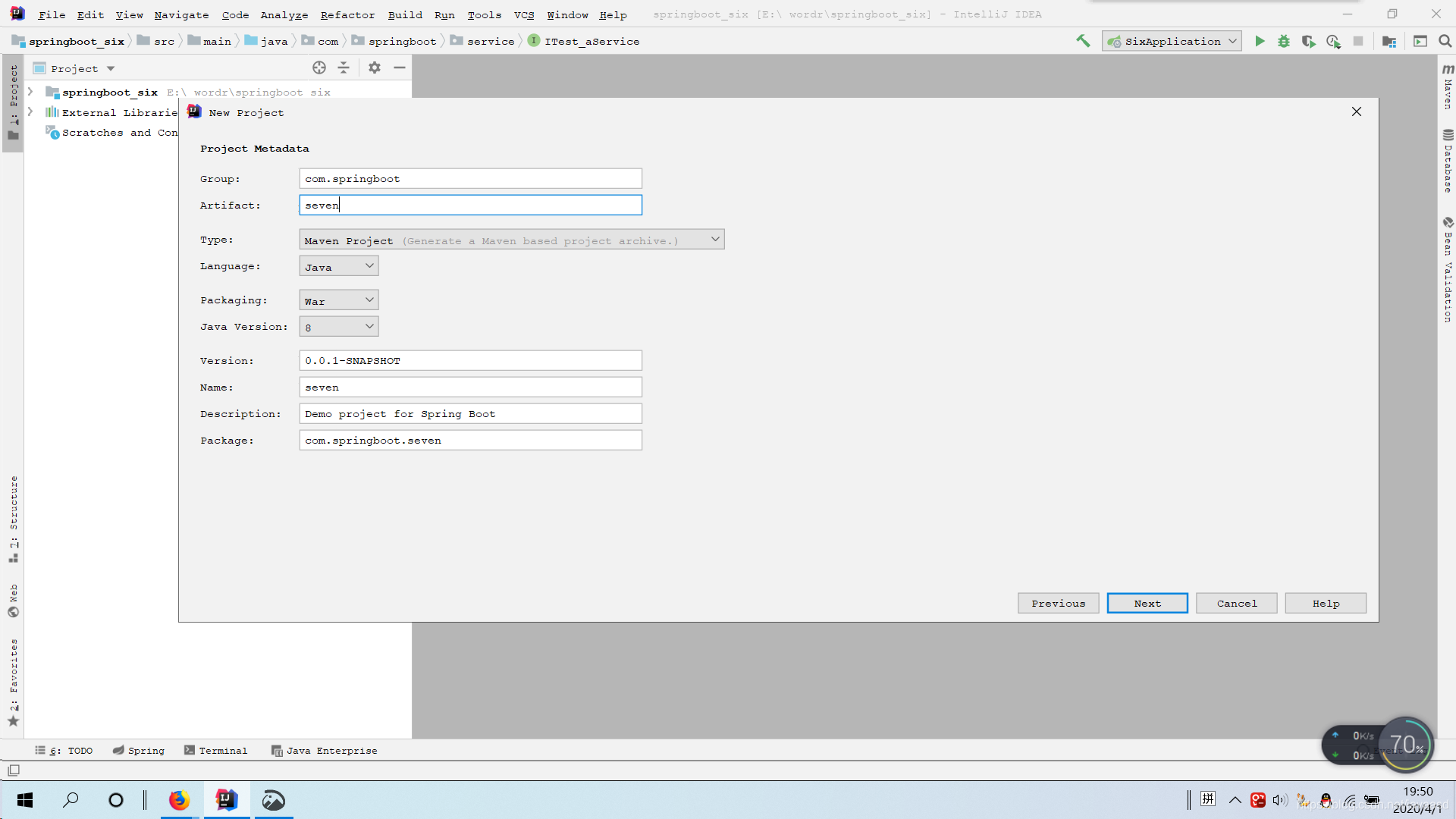Open the VCS menu
This screenshot has height=819, width=1456.
pyautogui.click(x=524, y=14)
